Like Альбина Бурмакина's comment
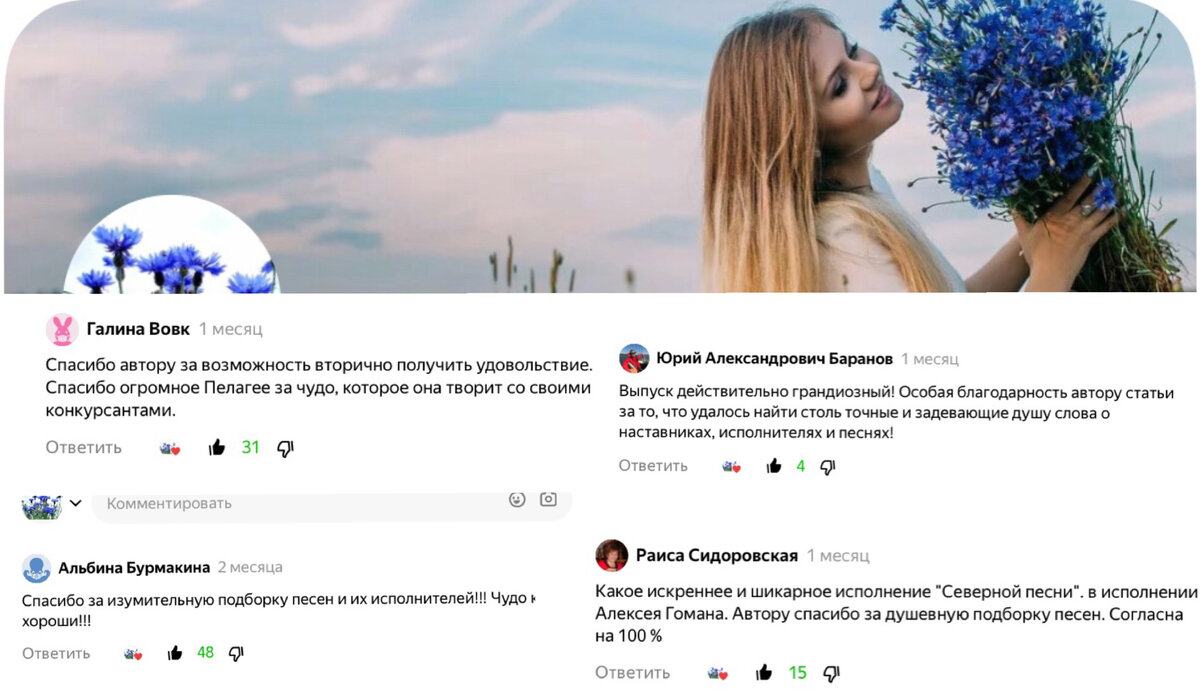 coord(175,653)
